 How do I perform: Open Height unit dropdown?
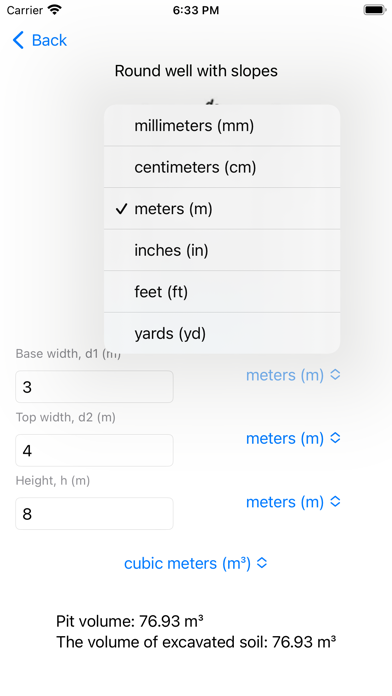coord(293,502)
